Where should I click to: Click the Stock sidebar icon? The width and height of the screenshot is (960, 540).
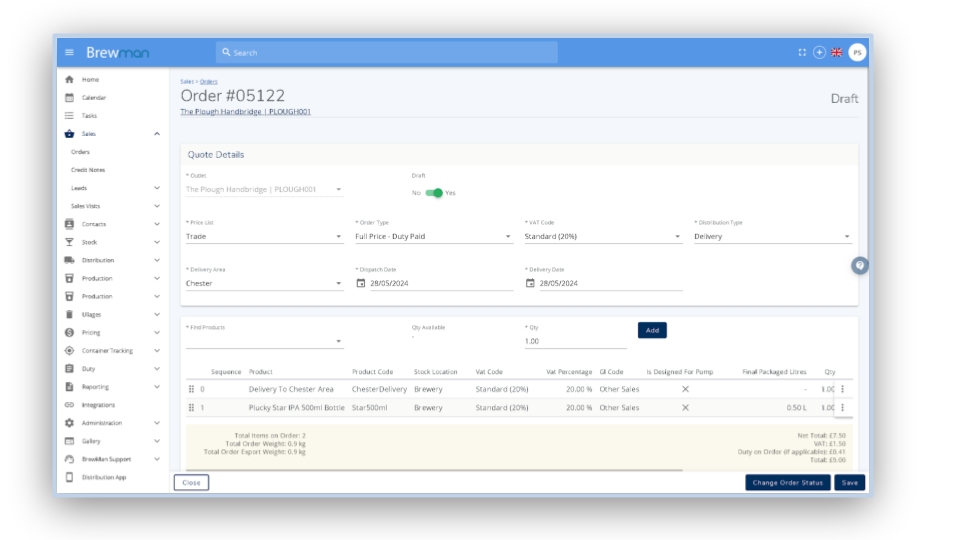pos(69,242)
